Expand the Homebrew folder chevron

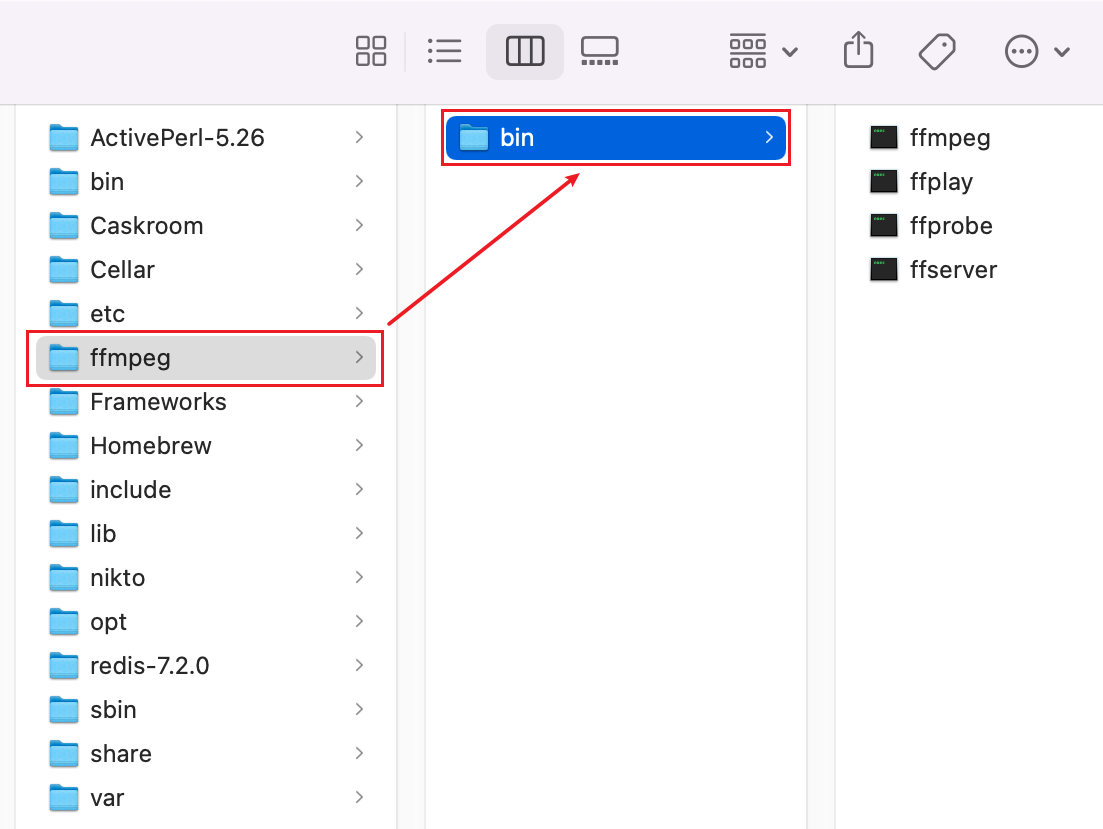pyautogui.click(x=359, y=446)
